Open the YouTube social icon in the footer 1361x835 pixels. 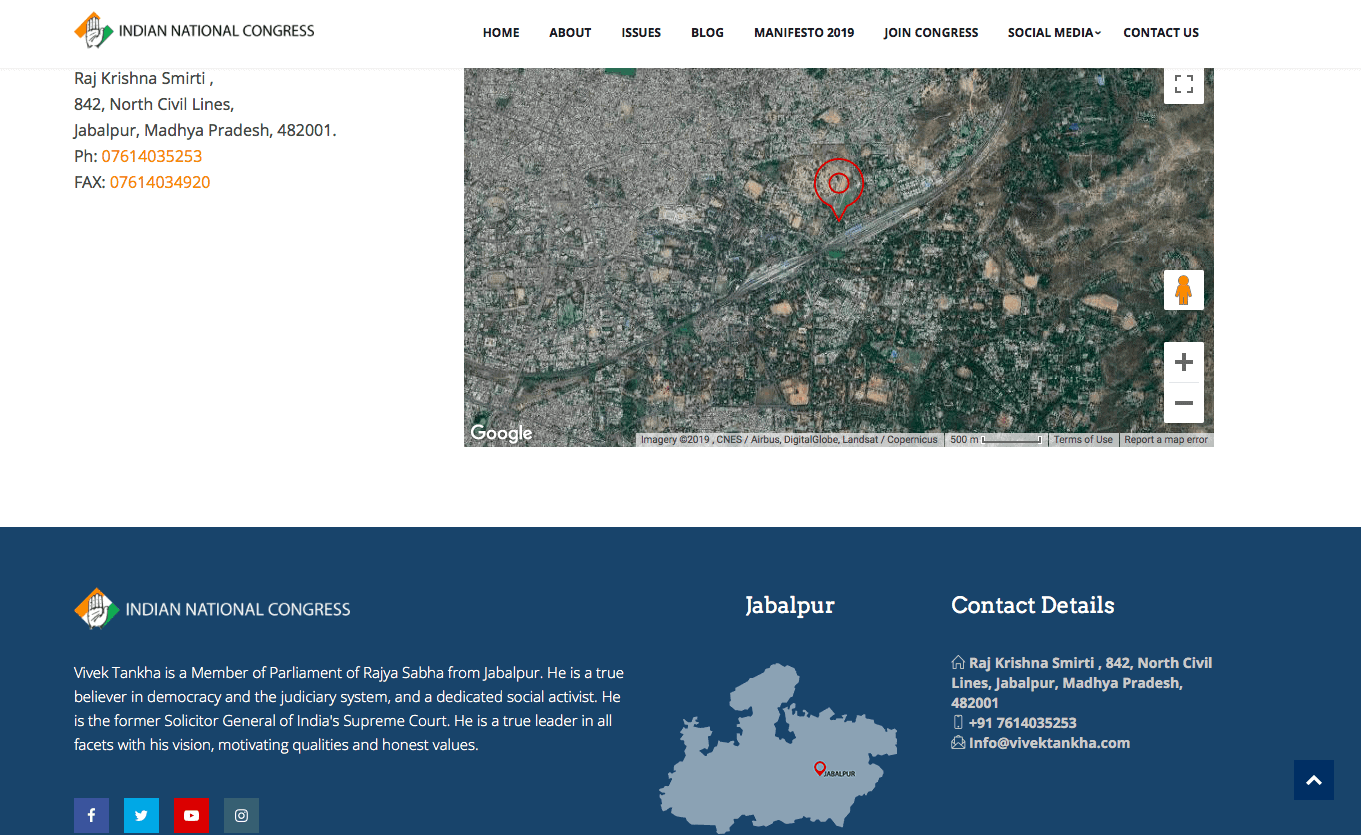pyautogui.click(x=191, y=816)
